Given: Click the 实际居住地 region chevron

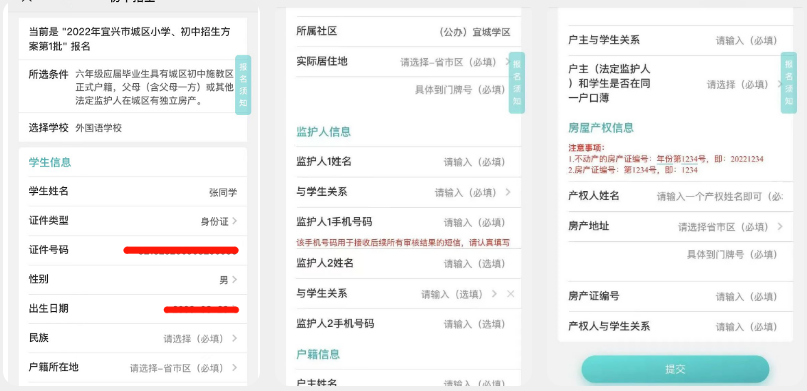Looking at the screenshot, I should (507, 62).
